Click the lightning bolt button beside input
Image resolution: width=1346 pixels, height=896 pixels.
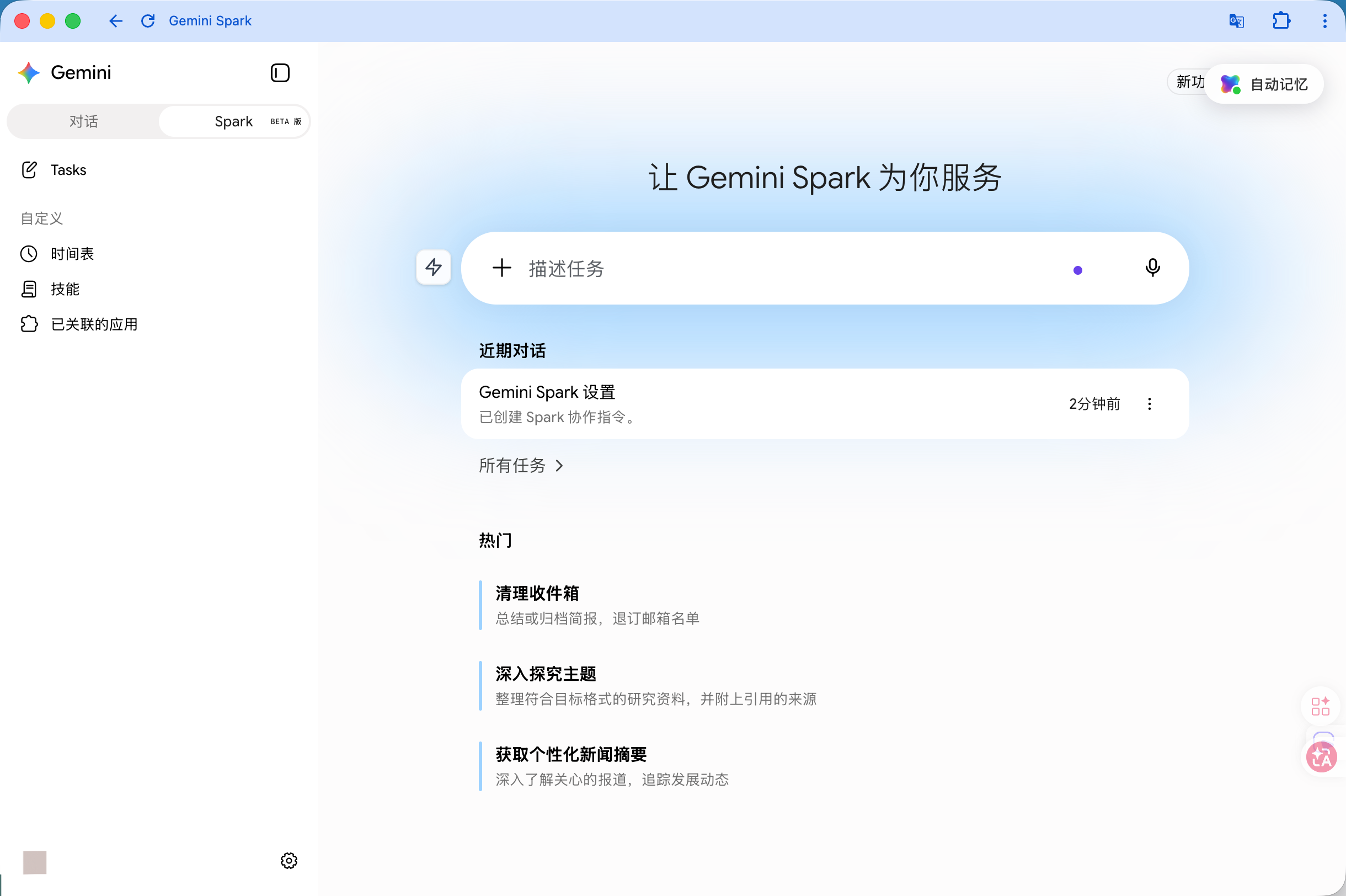(434, 268)
